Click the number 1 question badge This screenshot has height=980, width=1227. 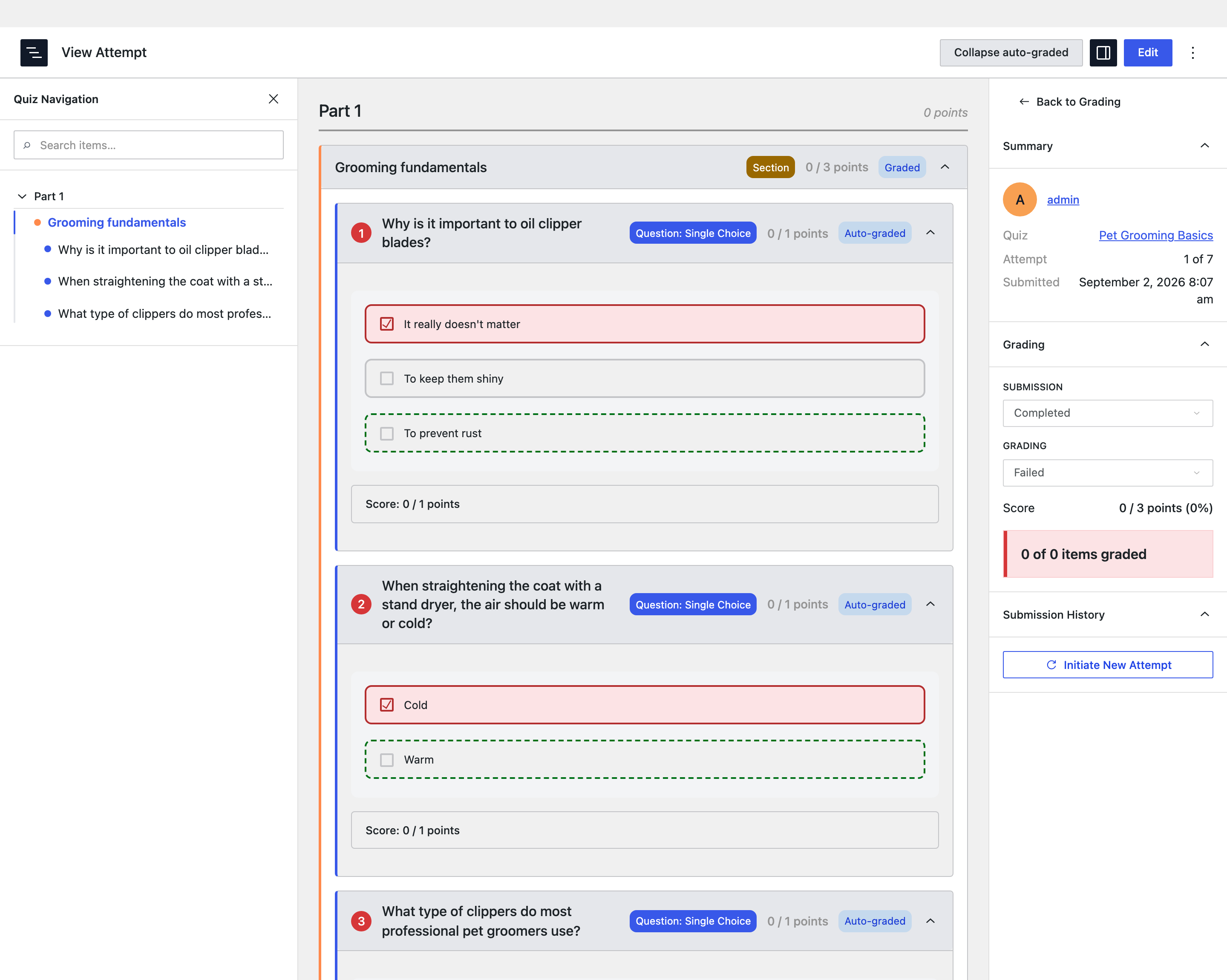click(361, 233)
